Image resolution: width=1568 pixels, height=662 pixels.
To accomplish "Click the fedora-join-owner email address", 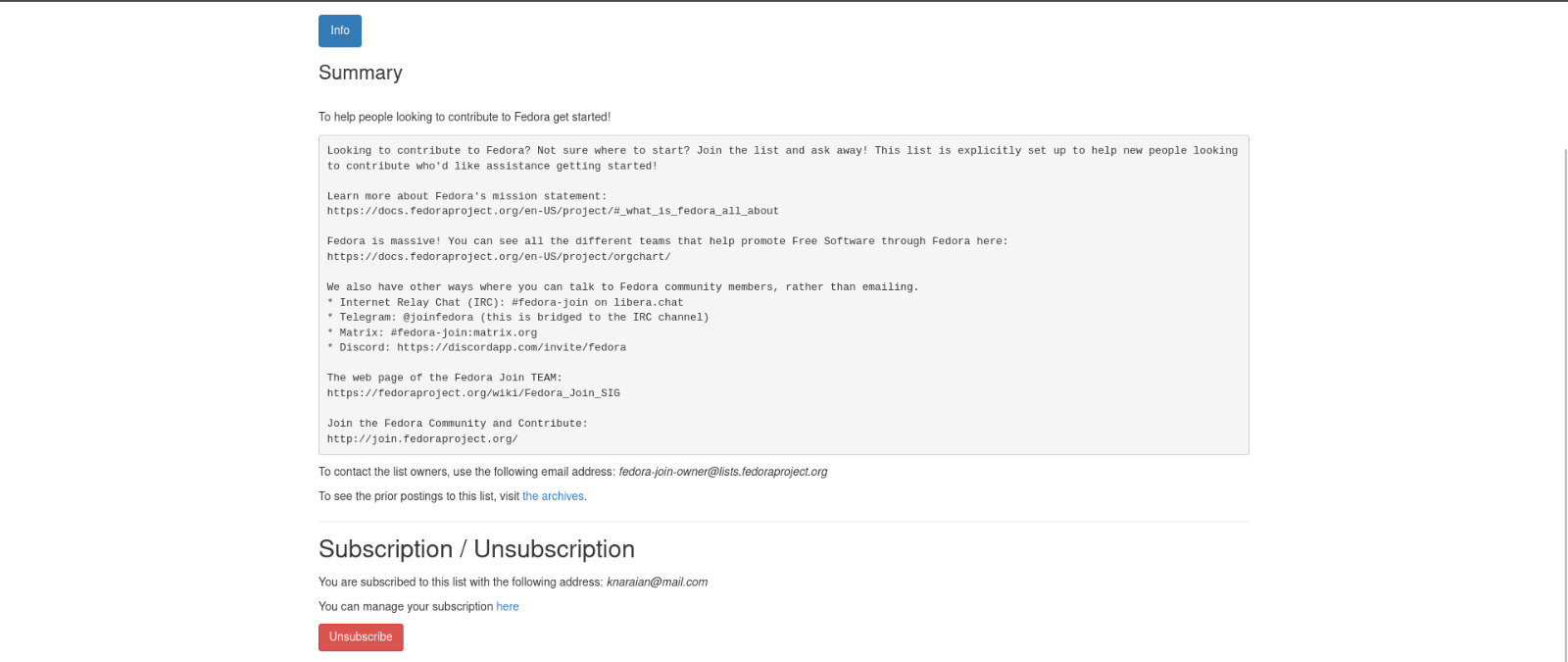I will tap(723, 472).
